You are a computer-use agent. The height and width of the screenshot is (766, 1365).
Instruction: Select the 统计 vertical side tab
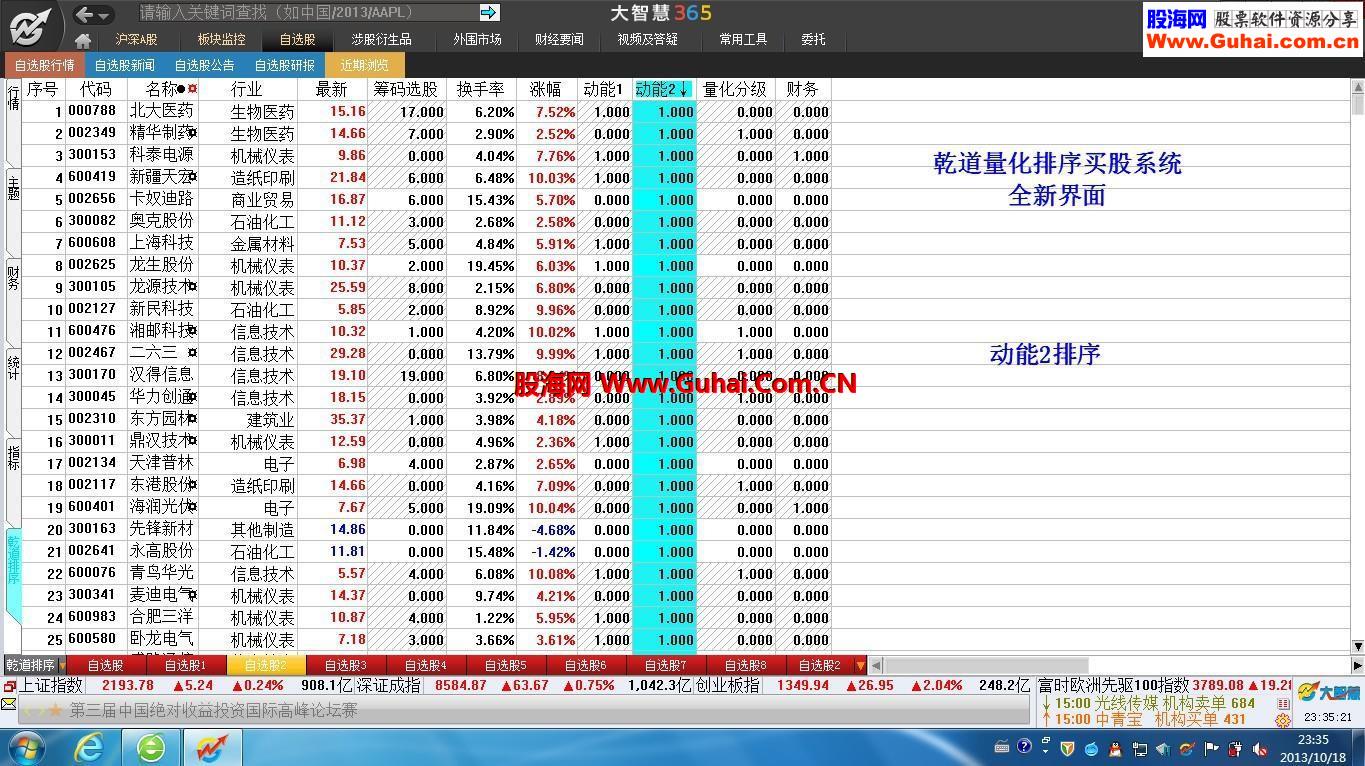tap(13, 367)
